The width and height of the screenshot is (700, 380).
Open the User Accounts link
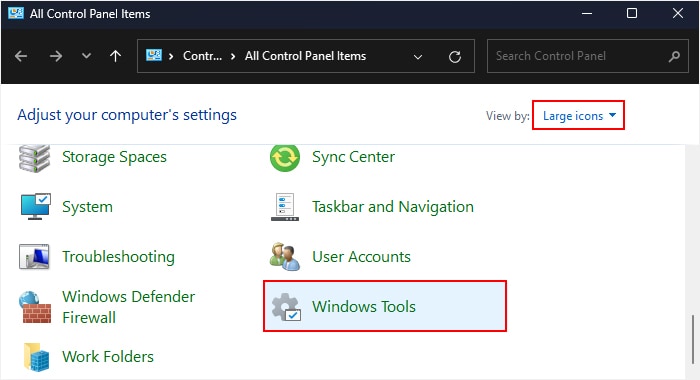(361, 257)
